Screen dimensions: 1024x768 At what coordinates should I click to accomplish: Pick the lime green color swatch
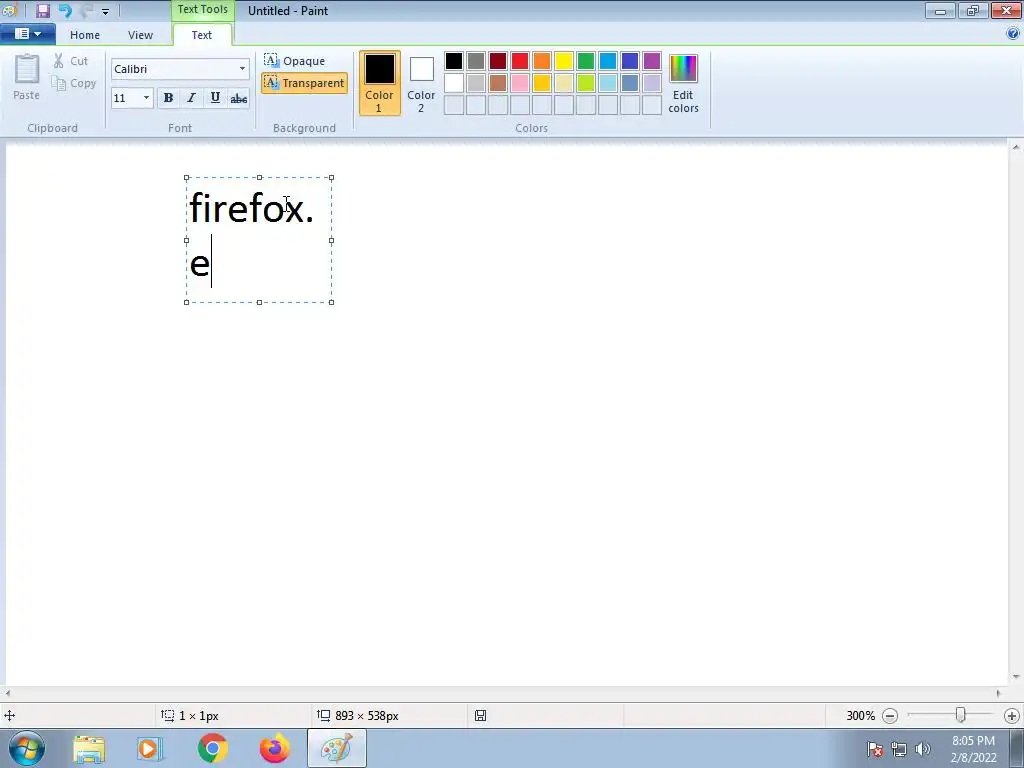tap(586, 83)
